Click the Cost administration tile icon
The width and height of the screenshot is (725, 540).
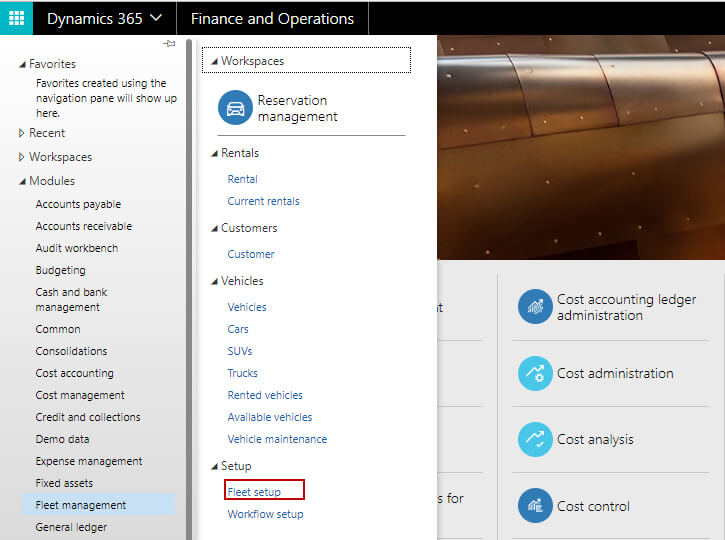click(535, 373)
